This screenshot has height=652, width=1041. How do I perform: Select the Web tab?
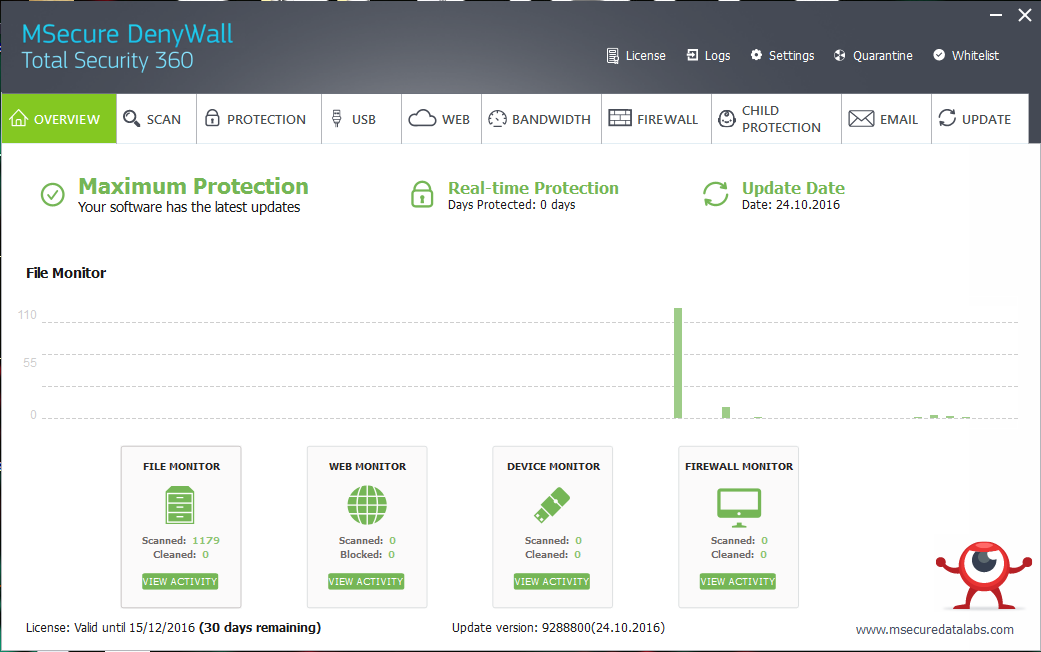441,119
